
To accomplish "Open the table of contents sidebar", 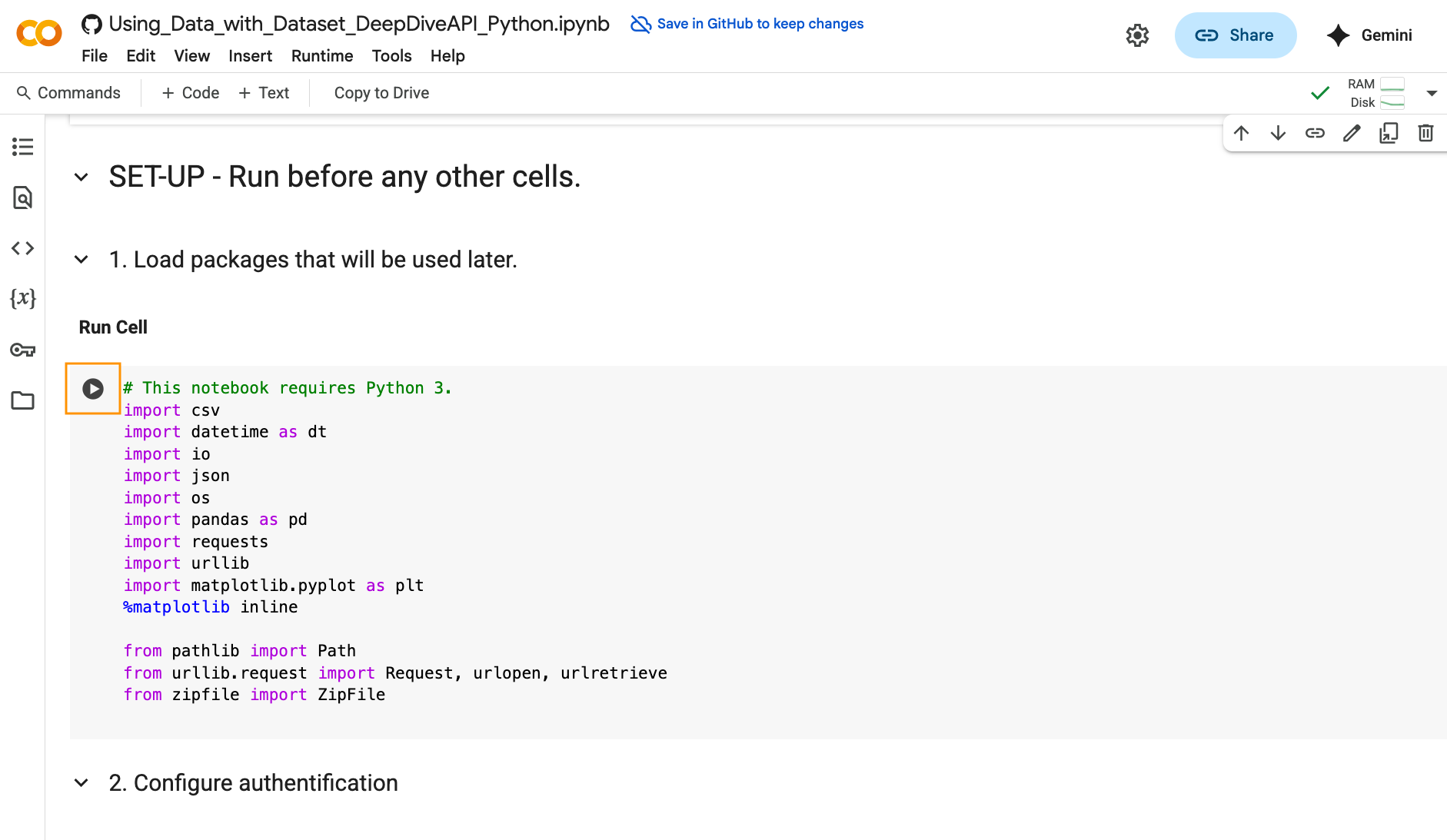I will tap(23, 147).
